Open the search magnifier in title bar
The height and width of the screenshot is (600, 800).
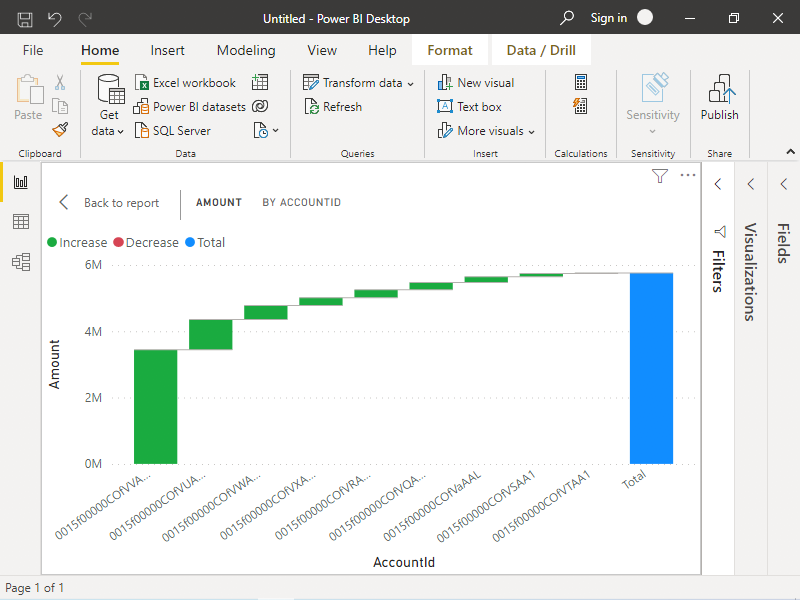(566, 18)
